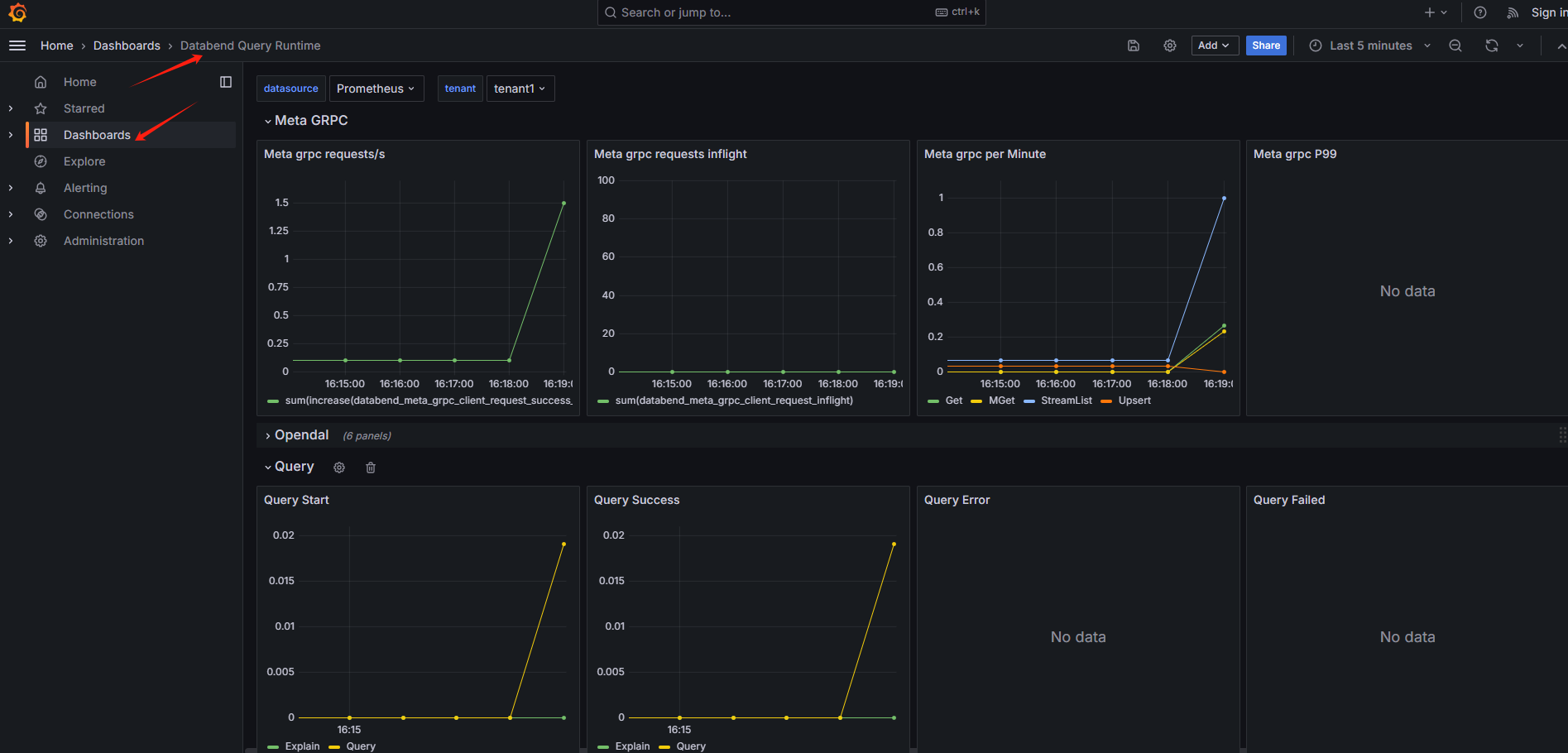Open the Query row settings gear
The image size is (1568, 753).
coord(339,468)
